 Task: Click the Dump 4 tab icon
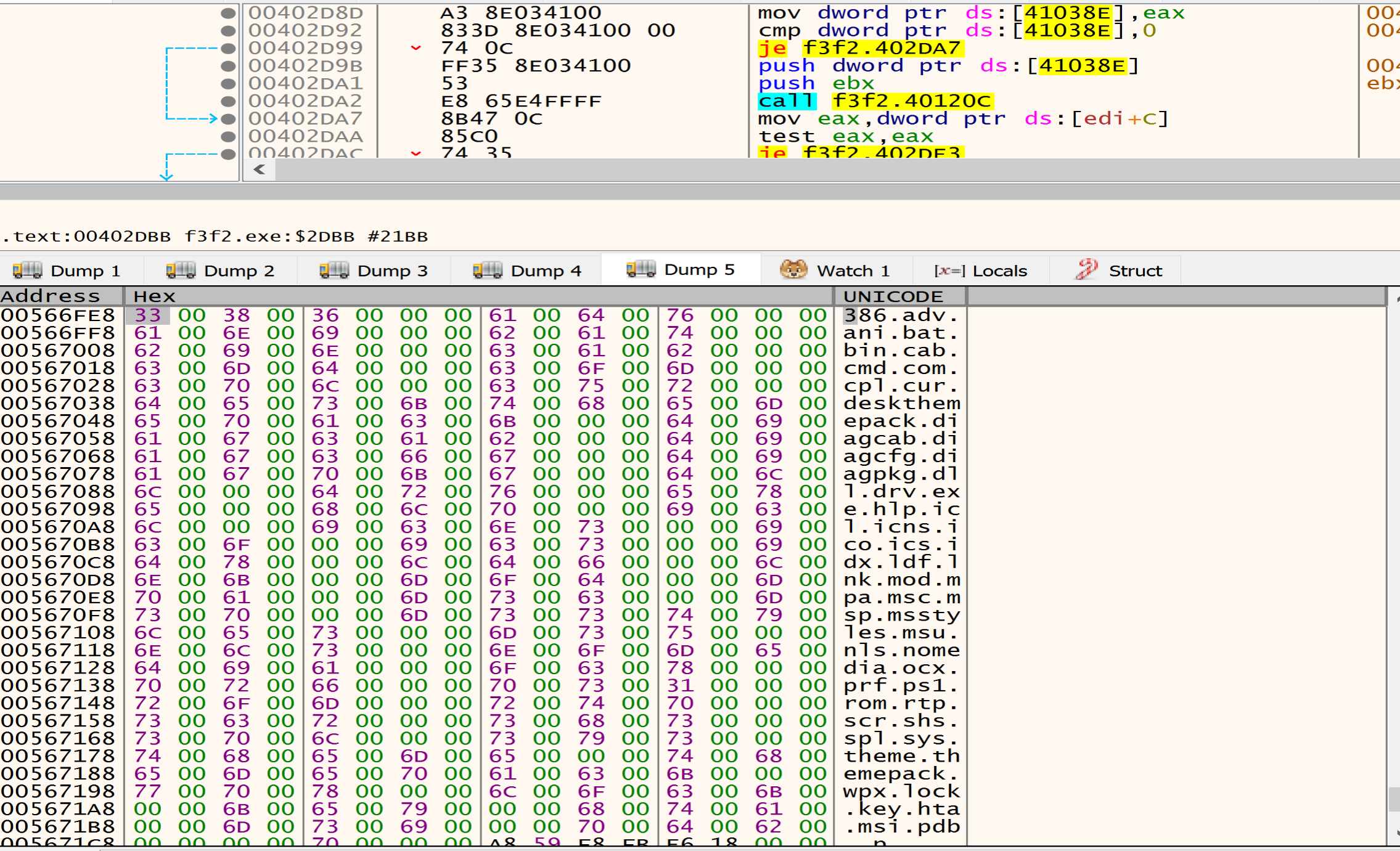(x=488, y=271)
